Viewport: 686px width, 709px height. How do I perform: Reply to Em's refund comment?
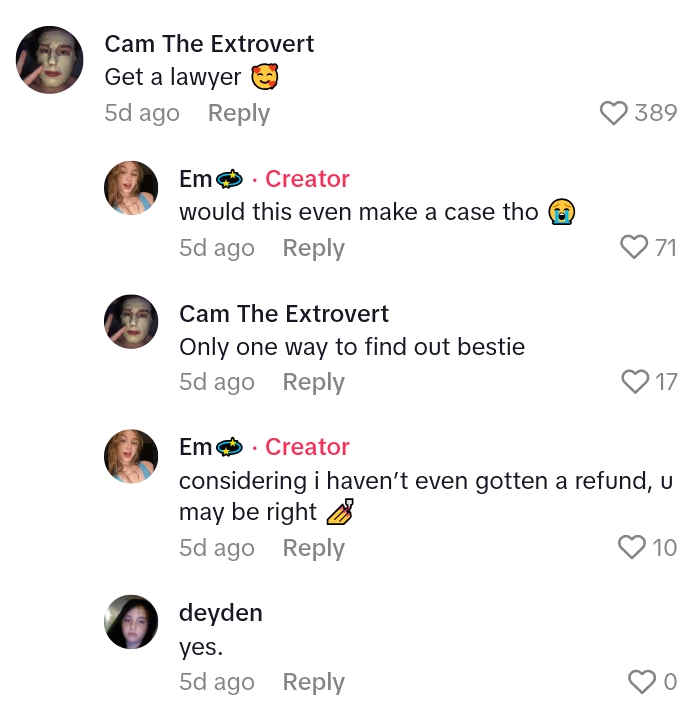click(313, 547)
